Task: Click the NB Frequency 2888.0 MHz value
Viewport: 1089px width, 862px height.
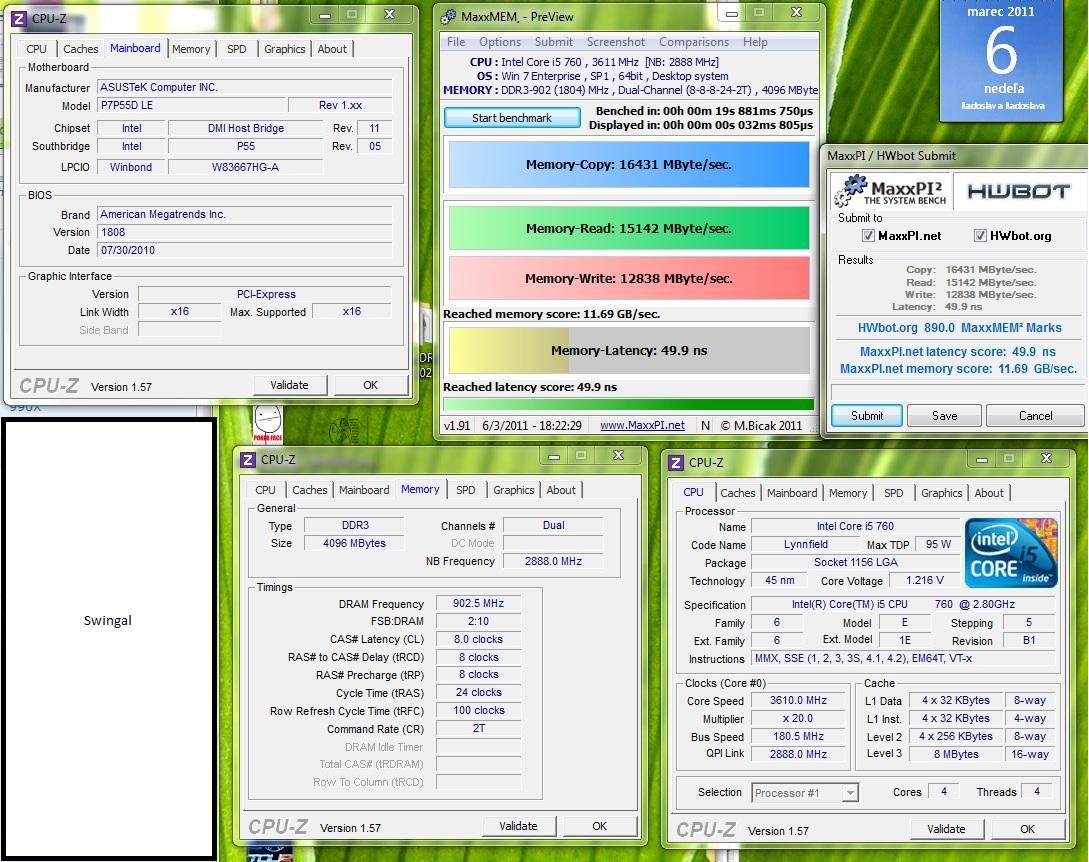Action: (x=553, y=561)
